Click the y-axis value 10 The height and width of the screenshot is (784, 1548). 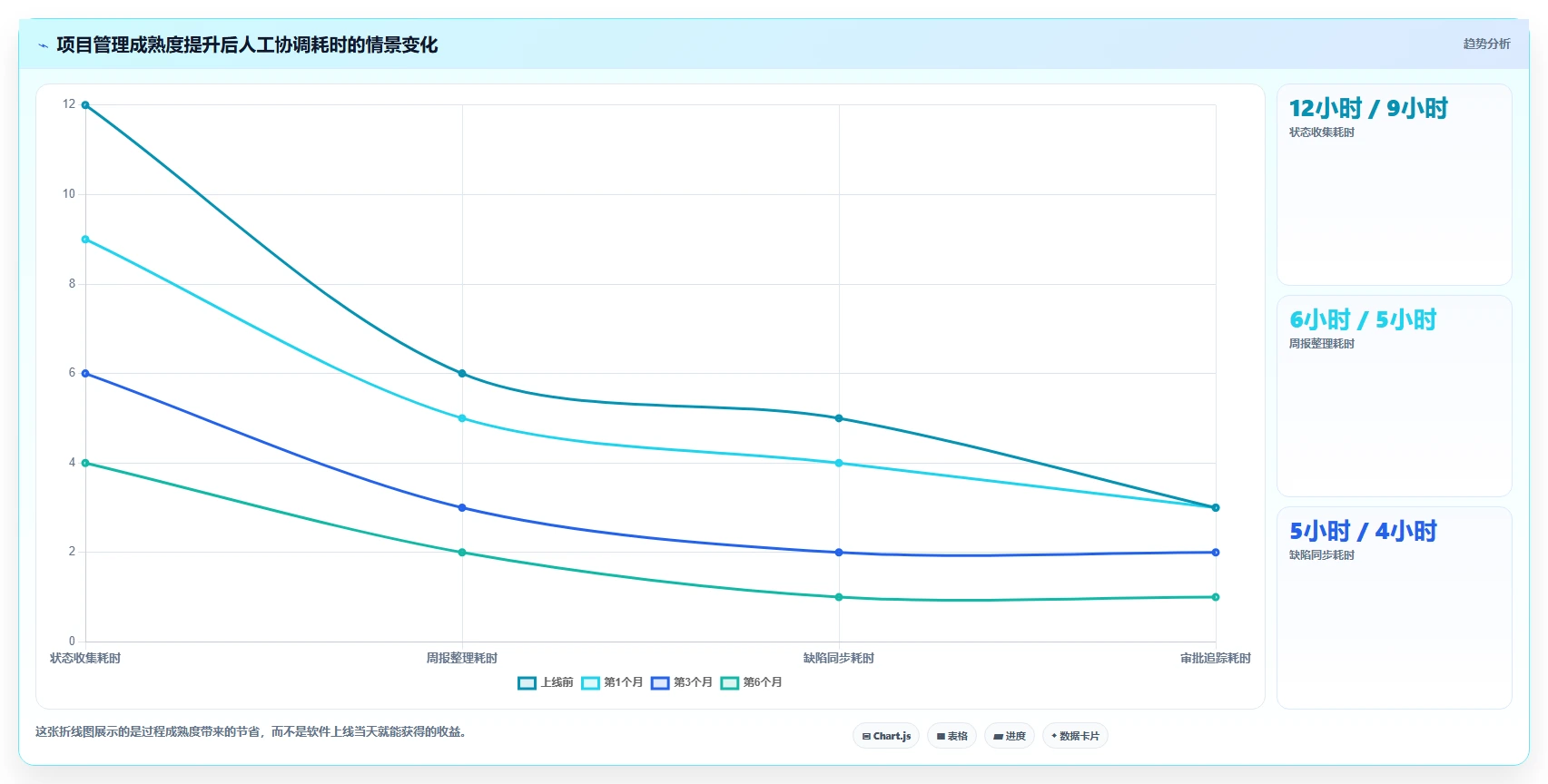click(69, 194)
